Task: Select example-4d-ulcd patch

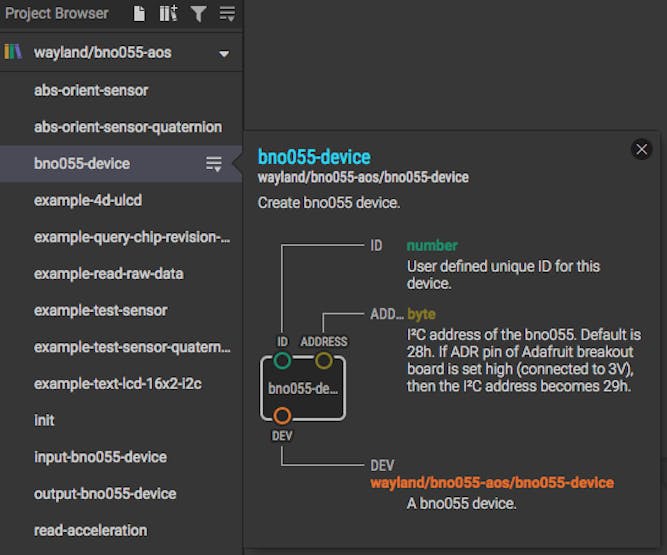Action: tap(121, 200)
